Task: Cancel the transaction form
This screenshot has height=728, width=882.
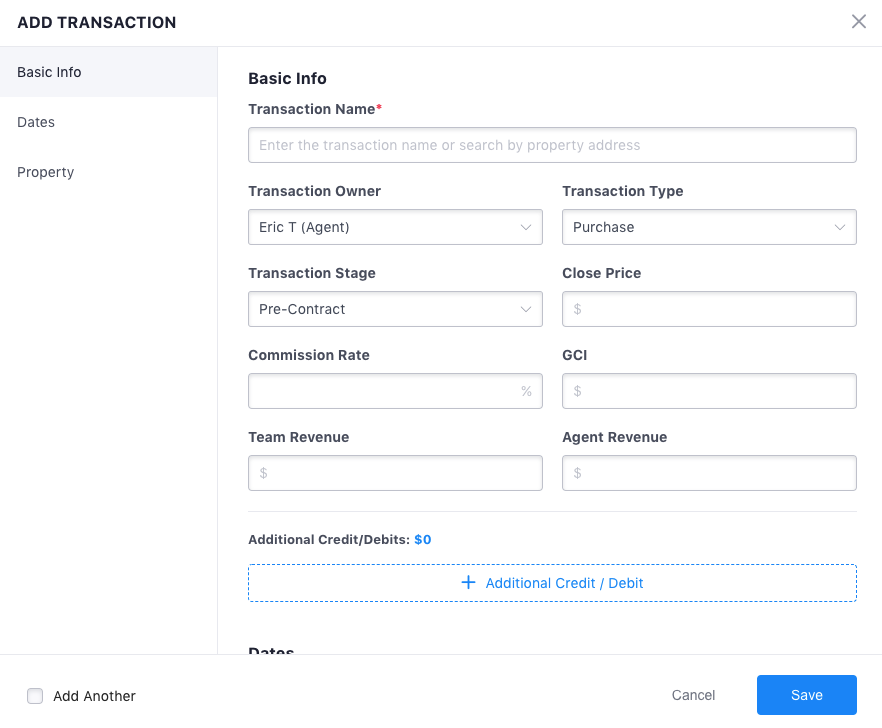Action: click(693, 695)
